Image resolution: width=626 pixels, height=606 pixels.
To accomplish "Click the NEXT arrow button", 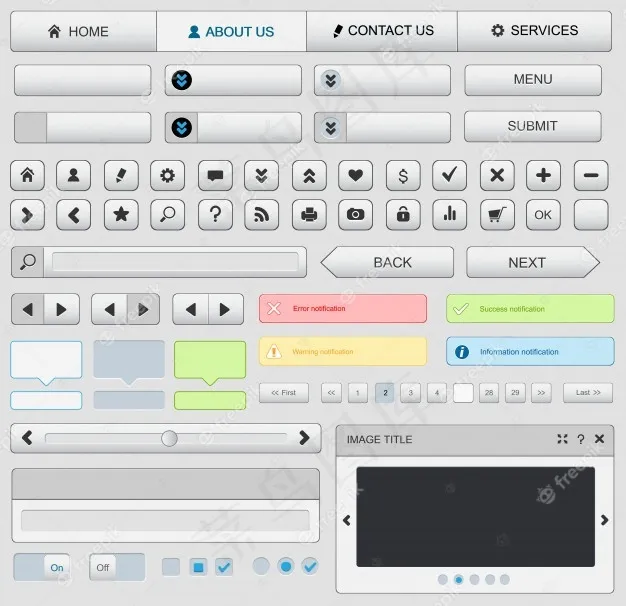I will click(x=532, y=262).
